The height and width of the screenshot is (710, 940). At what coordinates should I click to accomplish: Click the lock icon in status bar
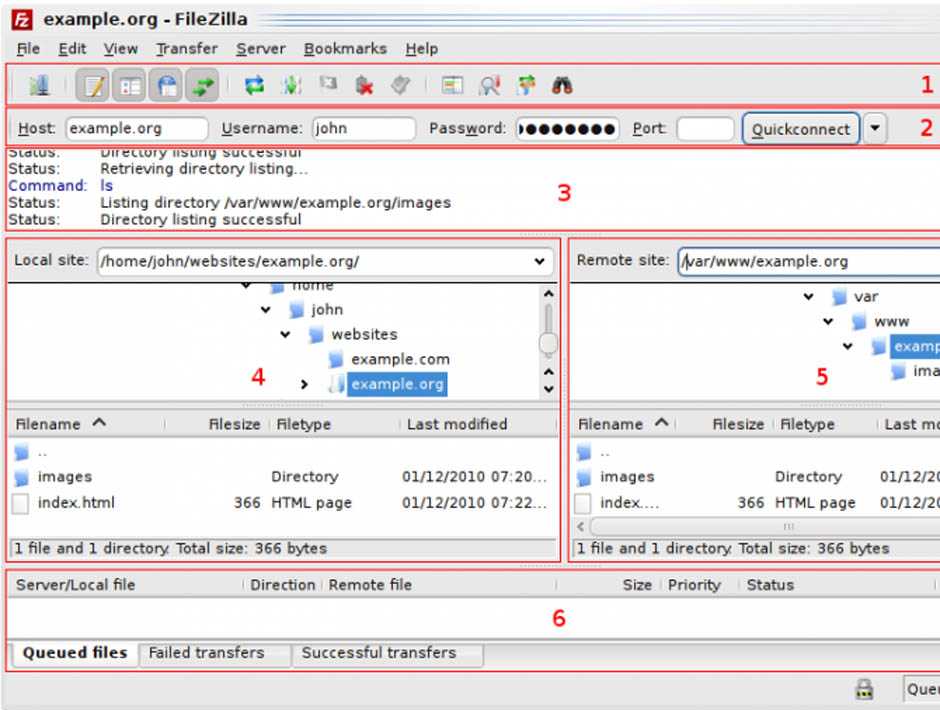coord(864,689)
